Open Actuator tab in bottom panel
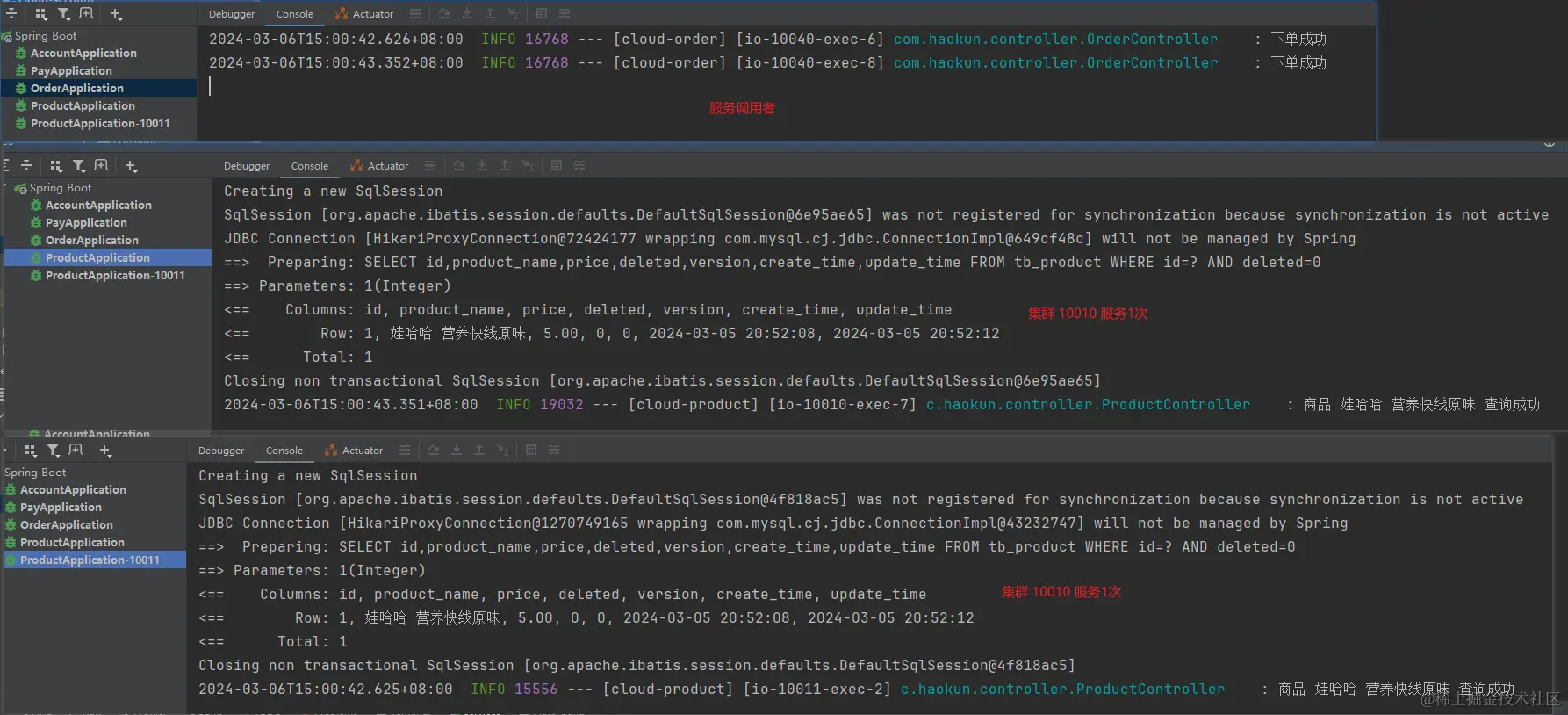 click(x=354, y=451)
